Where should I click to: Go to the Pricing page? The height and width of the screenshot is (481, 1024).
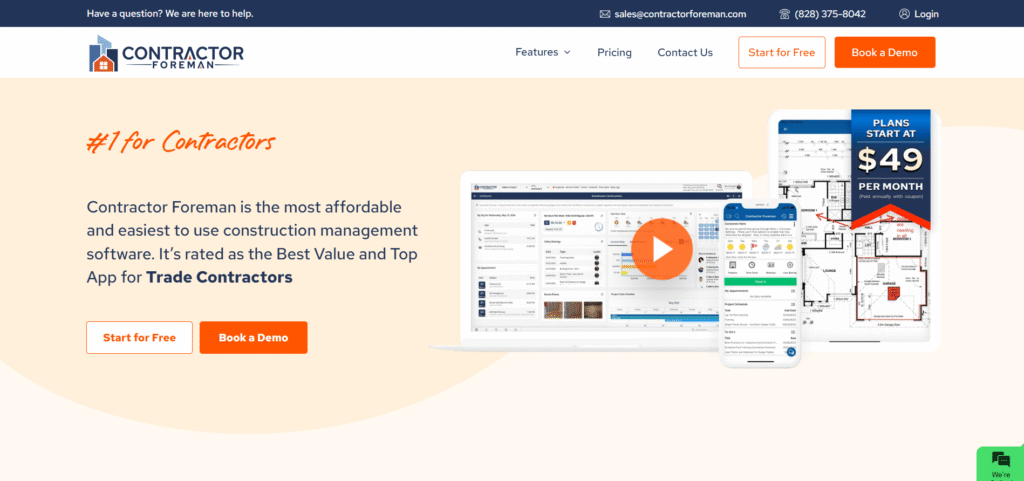(x=614, y=52)
